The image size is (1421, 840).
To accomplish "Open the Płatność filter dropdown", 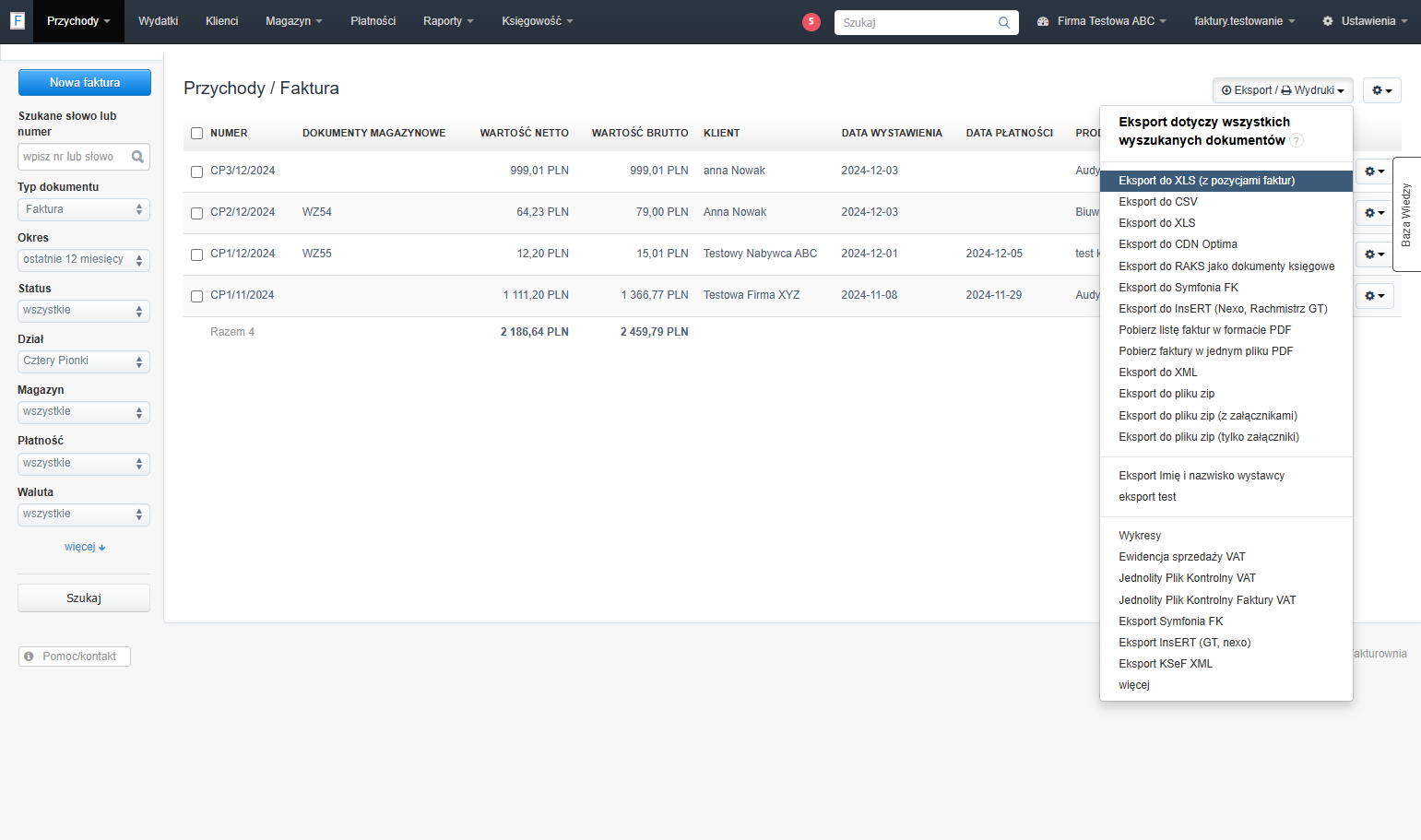I will (x=84, y=464).
